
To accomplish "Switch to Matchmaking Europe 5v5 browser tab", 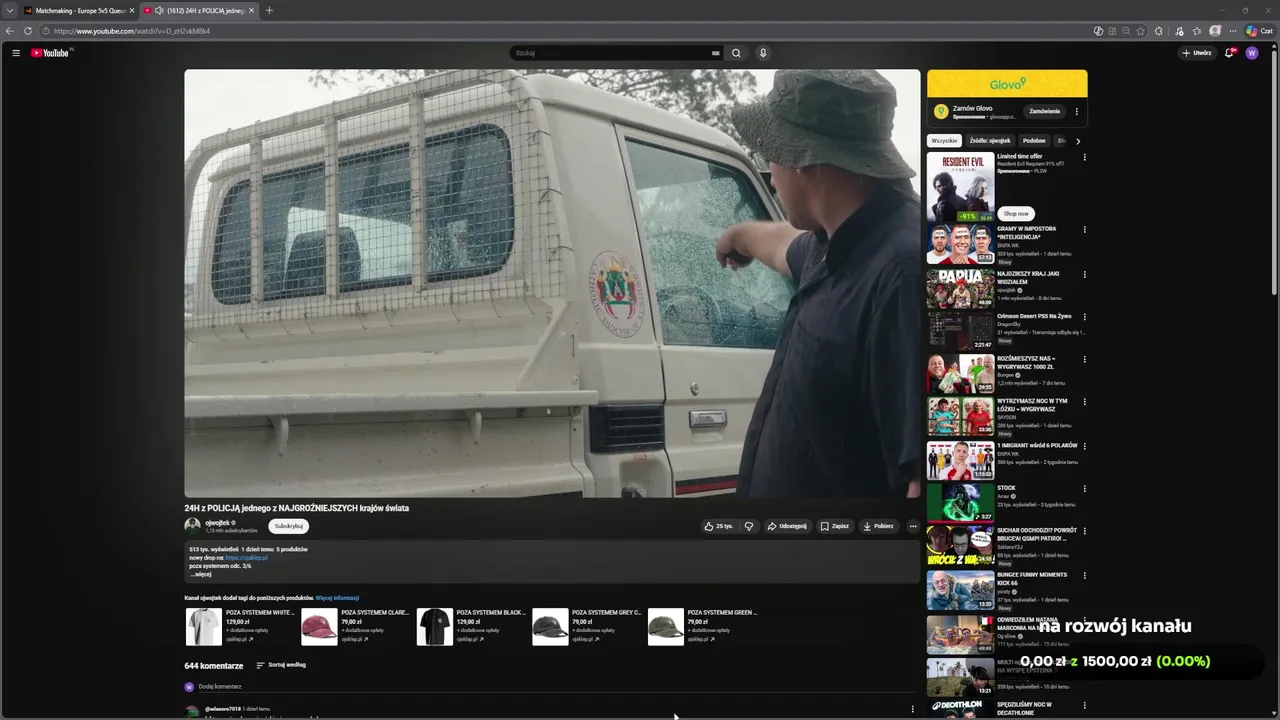I will (80, 10).
